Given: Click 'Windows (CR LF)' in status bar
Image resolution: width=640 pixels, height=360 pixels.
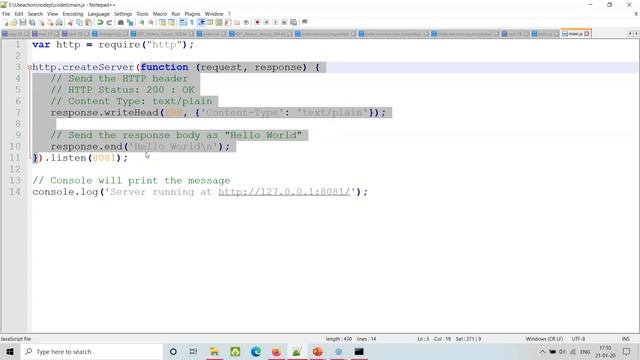Looking at the screenshot, I should [544, 339].
